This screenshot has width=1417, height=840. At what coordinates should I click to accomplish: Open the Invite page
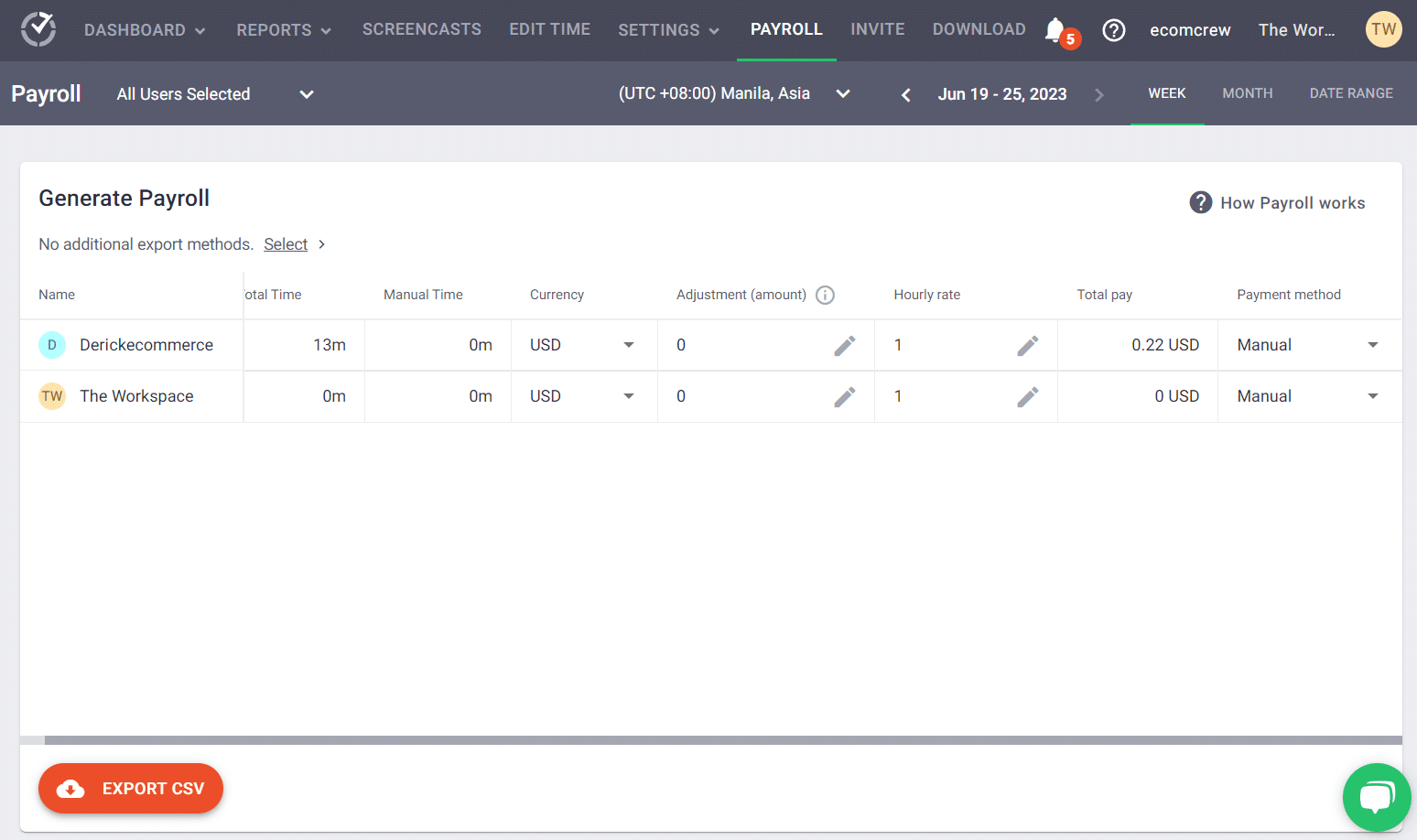[877, 29]
